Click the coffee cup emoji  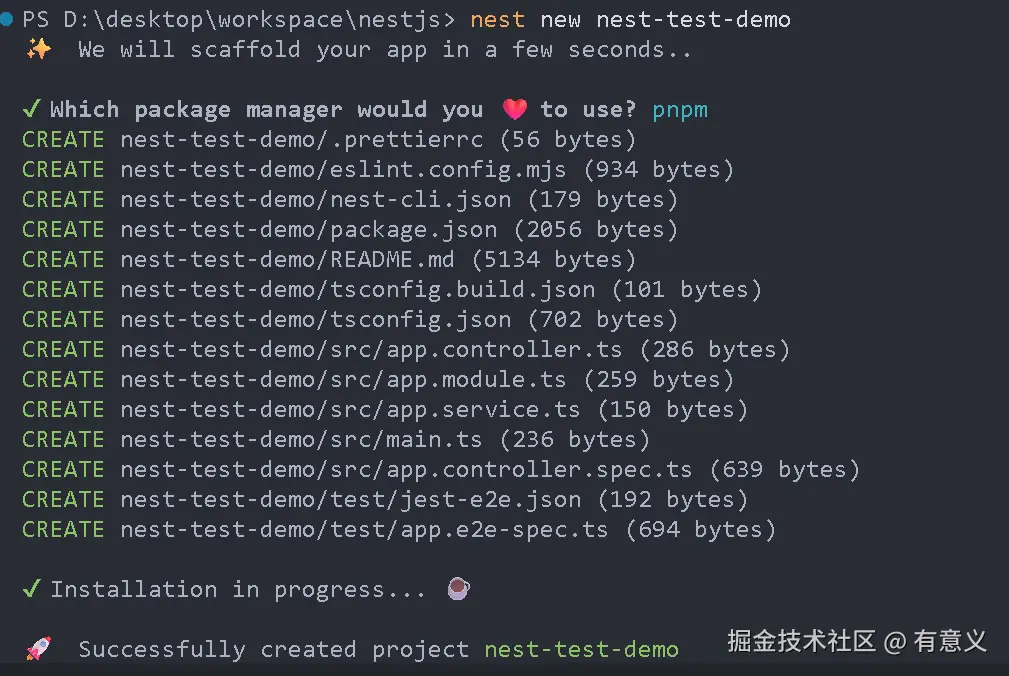click(x=457, y=589)
